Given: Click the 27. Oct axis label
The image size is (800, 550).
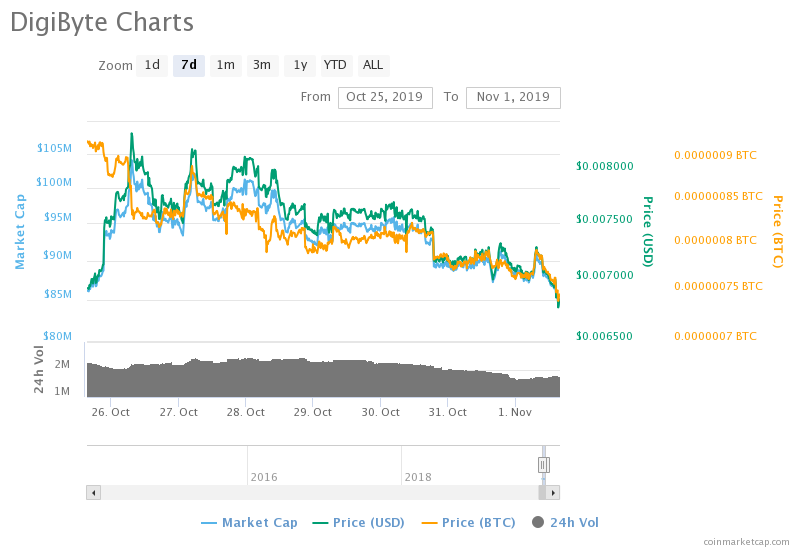Looking at the screenshot, I should (178, 412).
